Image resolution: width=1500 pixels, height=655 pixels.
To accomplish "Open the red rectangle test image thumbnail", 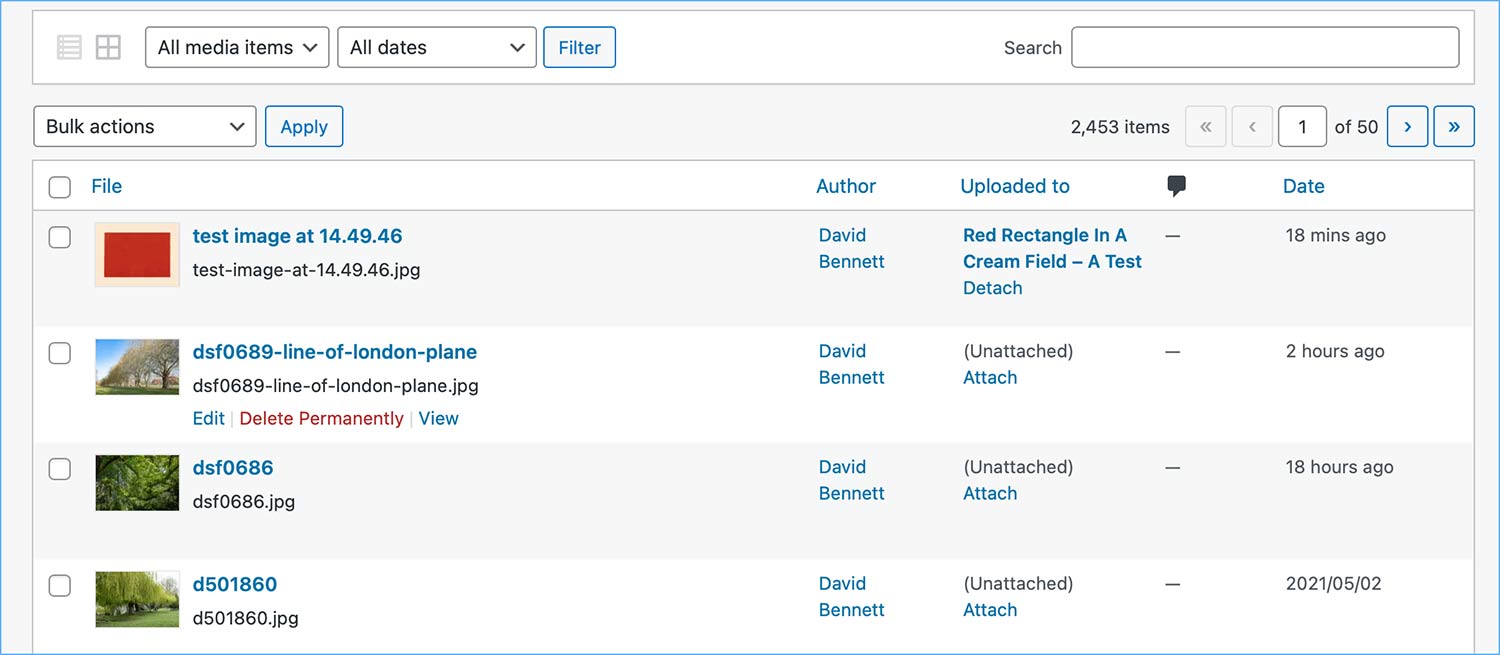I will [137, 254].
